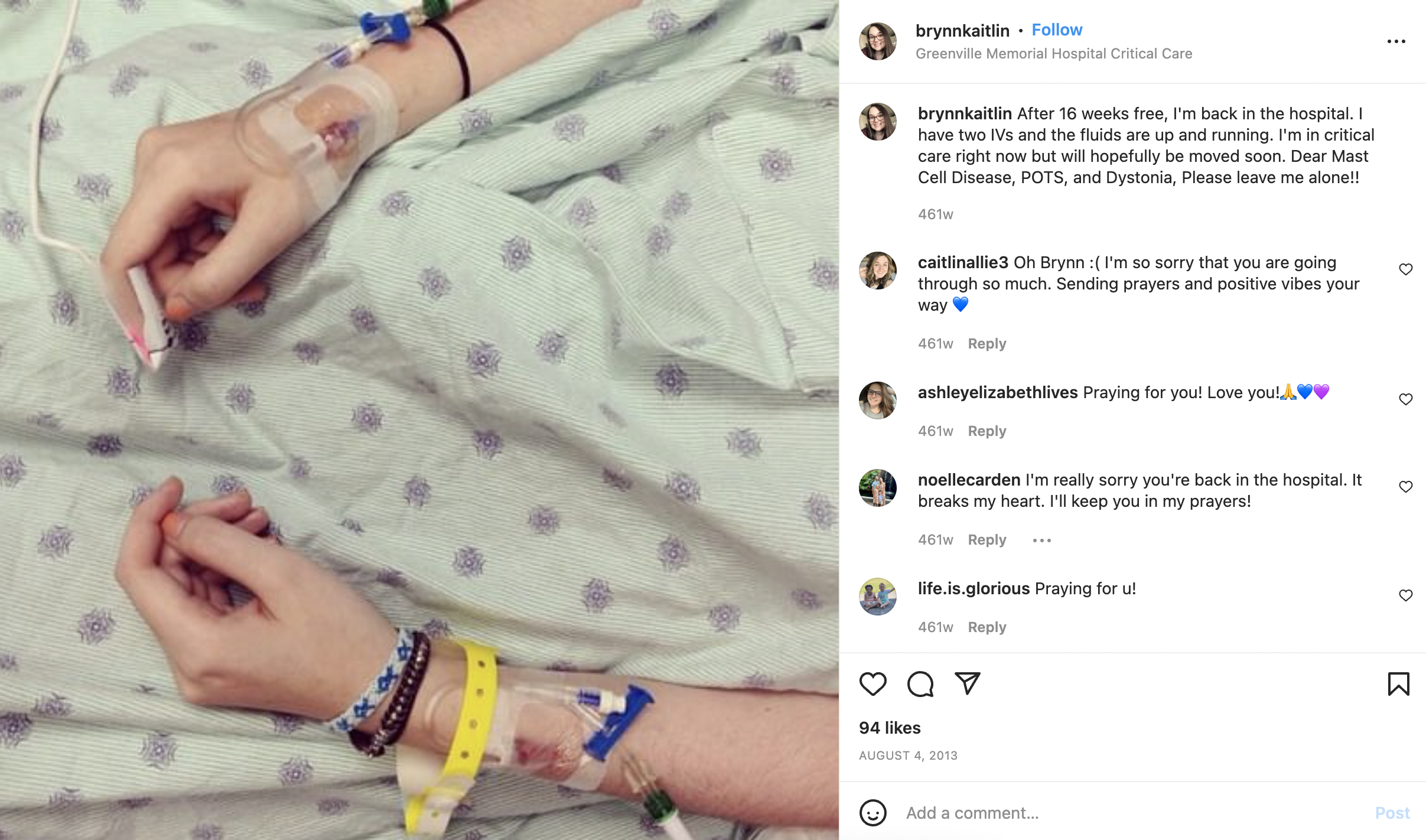
Task: Share the post via paper plane icon
Action: (x=968, y=683)
